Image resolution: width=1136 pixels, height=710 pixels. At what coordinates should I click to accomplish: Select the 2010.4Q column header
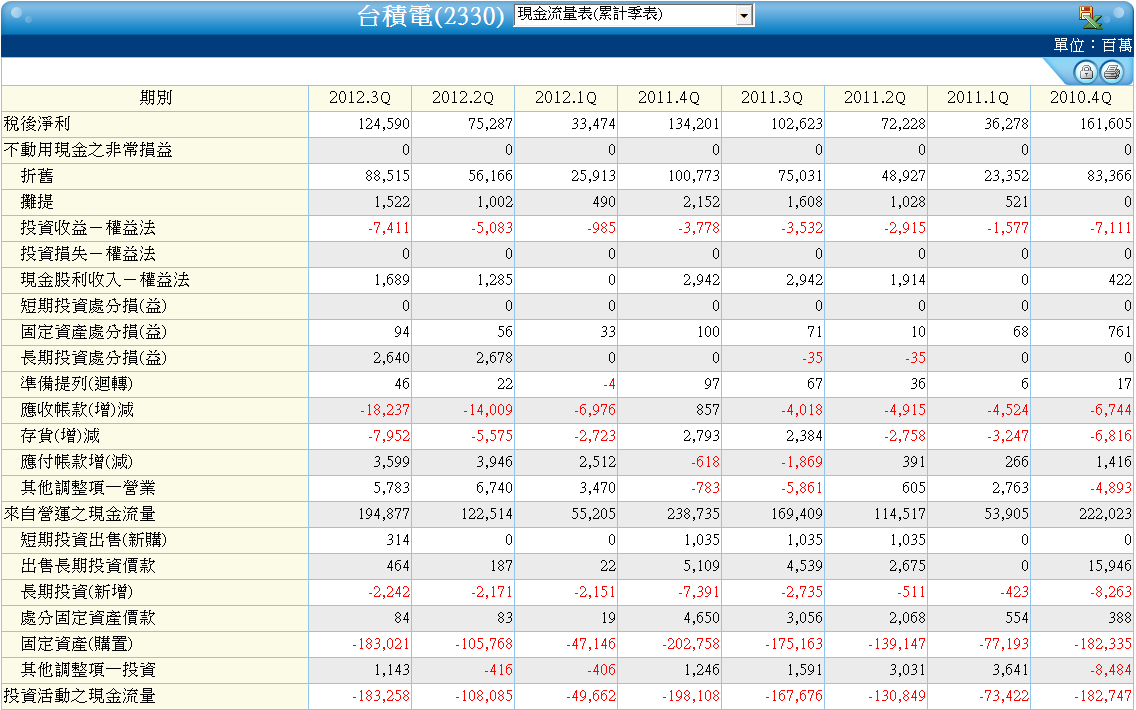point(1080,98)
